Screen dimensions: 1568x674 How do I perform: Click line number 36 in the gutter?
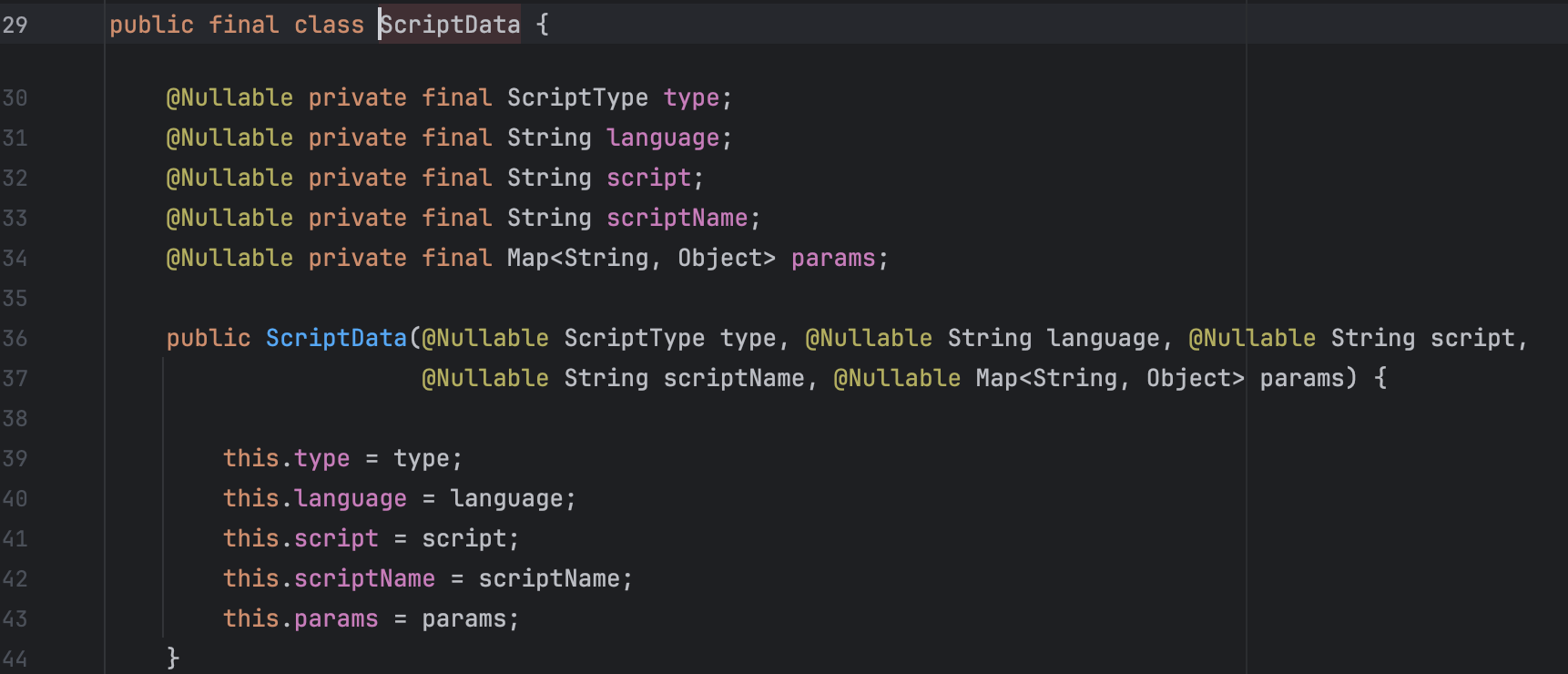tap(15, 338)
